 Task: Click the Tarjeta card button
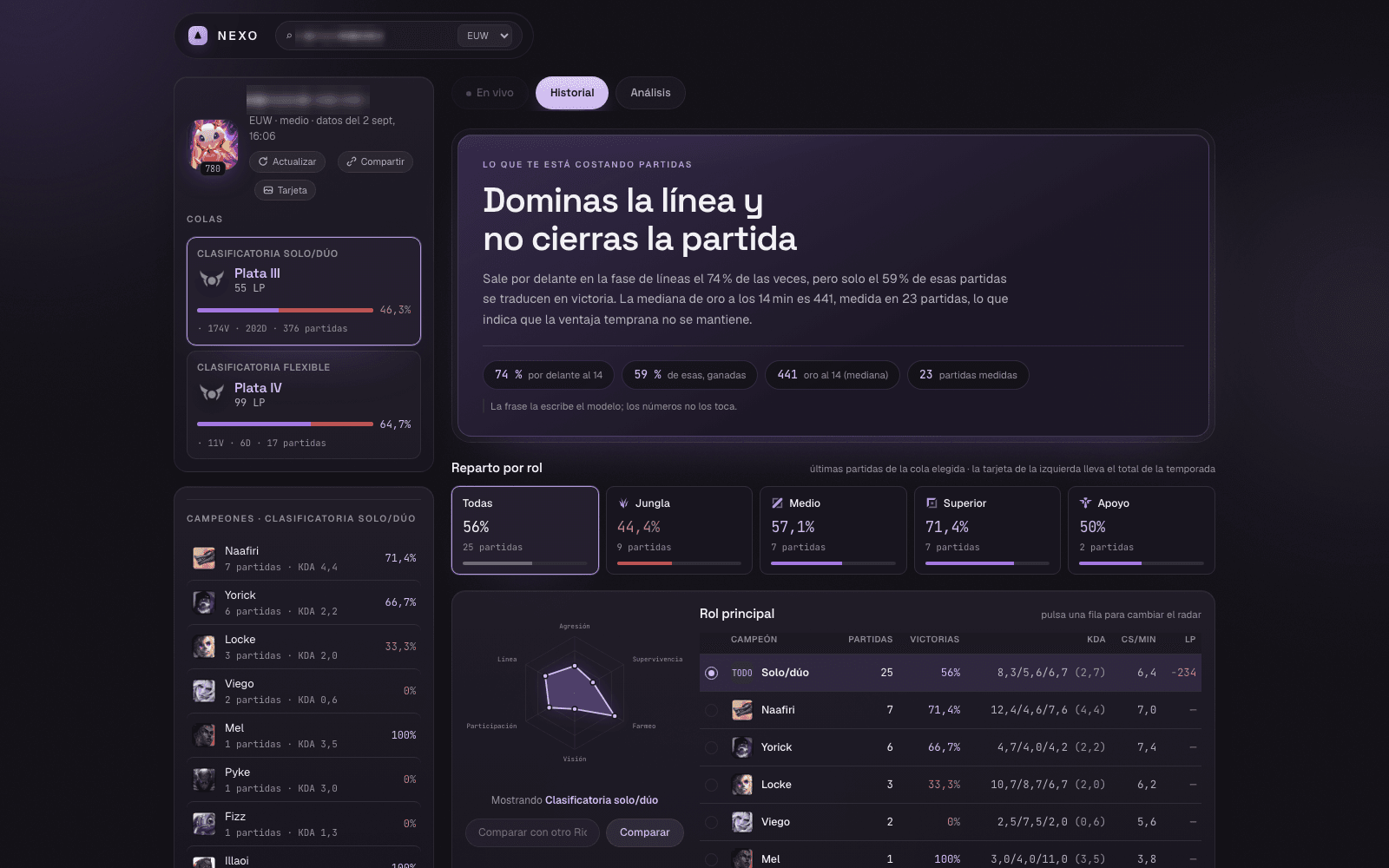[x=285, y=190]
